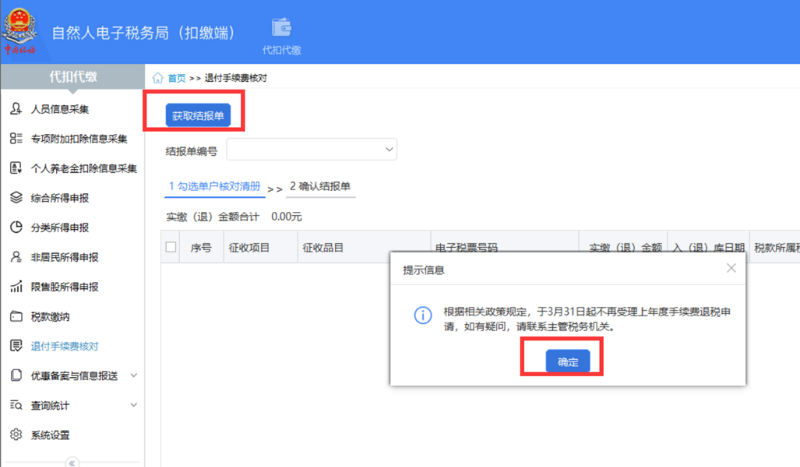Close the 提示信息 dialog with X

(x=731, y=268)
